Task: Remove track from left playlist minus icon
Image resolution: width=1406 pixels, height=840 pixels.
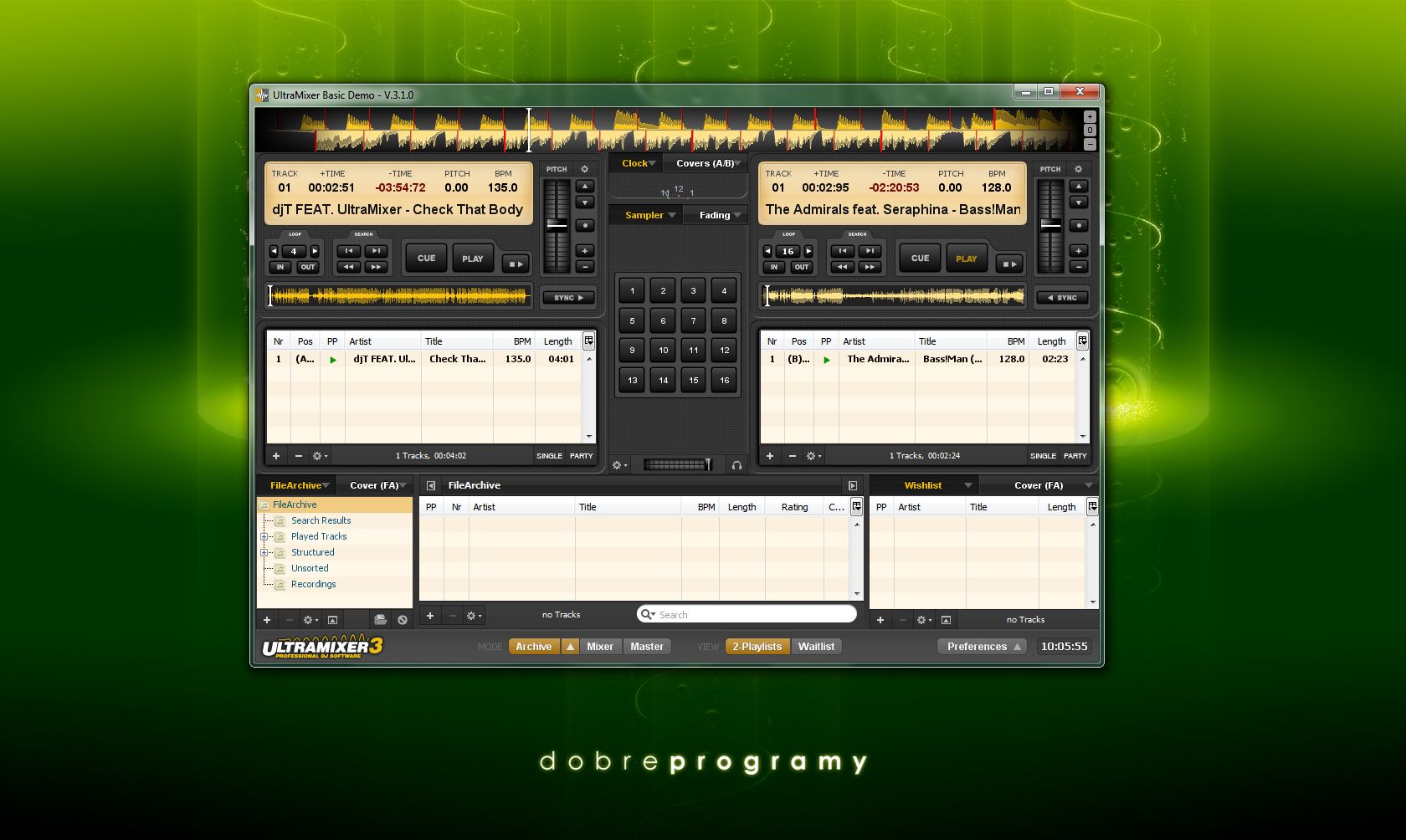Action: [298, 456]
